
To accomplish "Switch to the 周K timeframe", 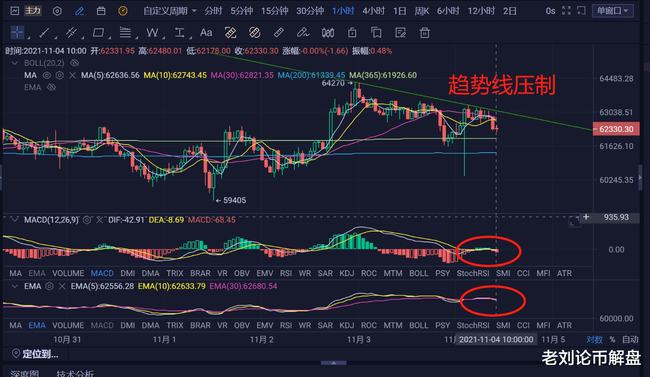I will [422, 11].
